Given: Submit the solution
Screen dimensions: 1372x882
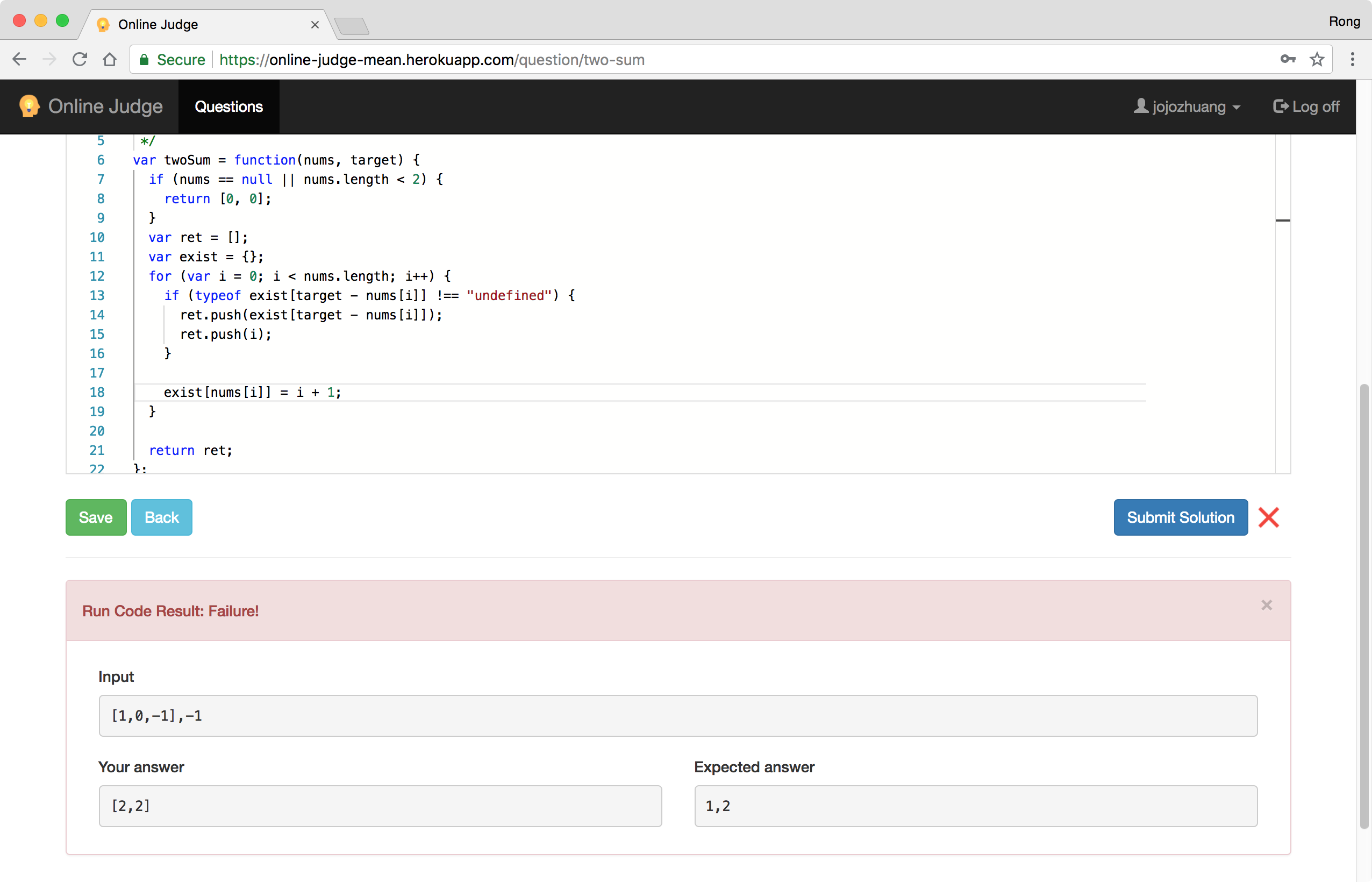Looking at the screenshot, I should (x=1180, y=517).
